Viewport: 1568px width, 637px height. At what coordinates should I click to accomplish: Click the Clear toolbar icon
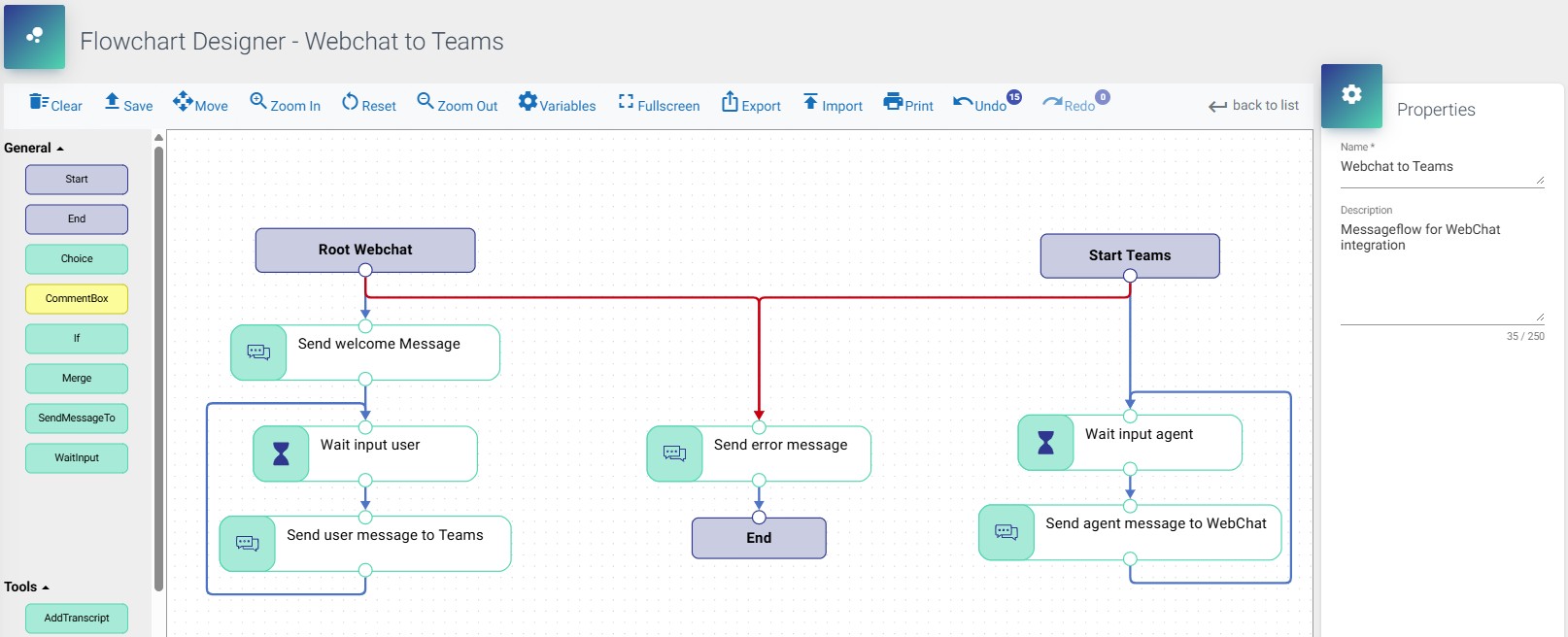55,104
